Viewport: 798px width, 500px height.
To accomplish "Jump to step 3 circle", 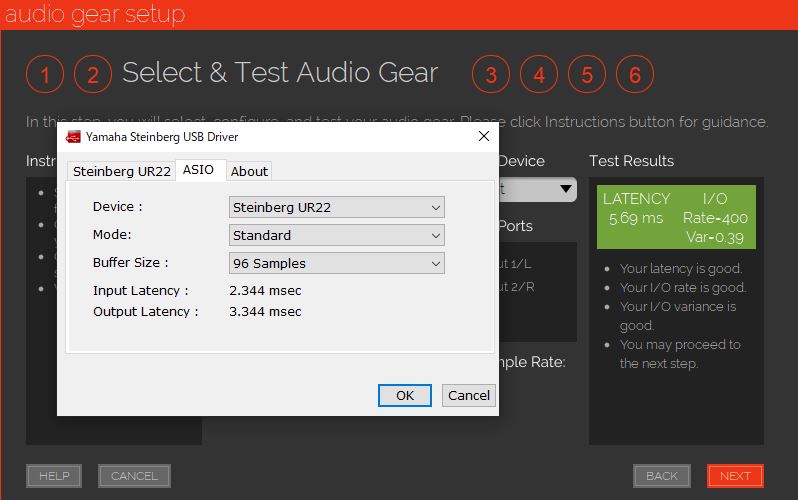I will pyautogui.click(x=490, y=74).
